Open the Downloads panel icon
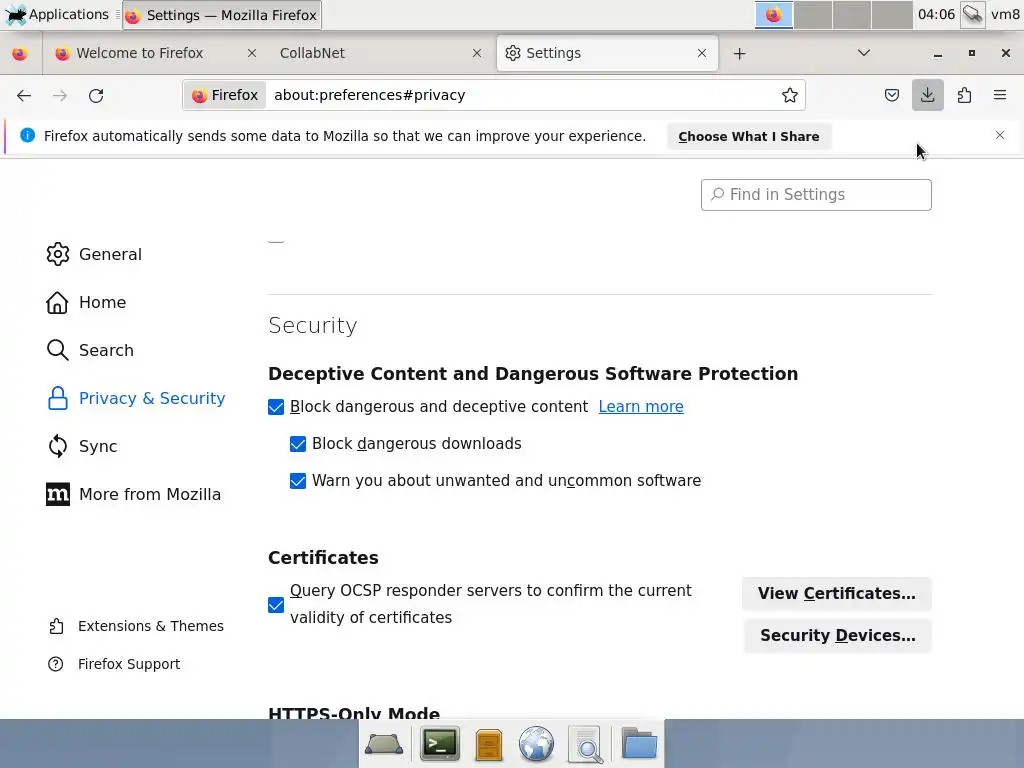1024x768 pixels. coord(928,95)
